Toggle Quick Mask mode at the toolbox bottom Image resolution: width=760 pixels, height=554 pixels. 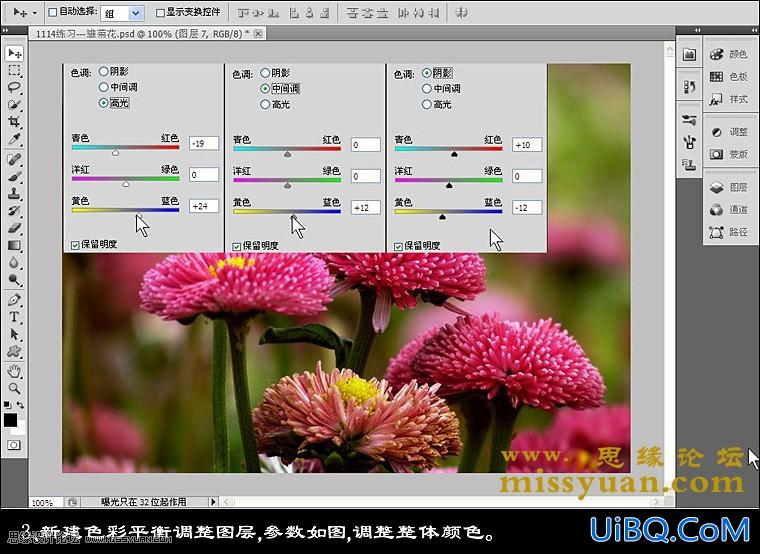coord(14,445)
